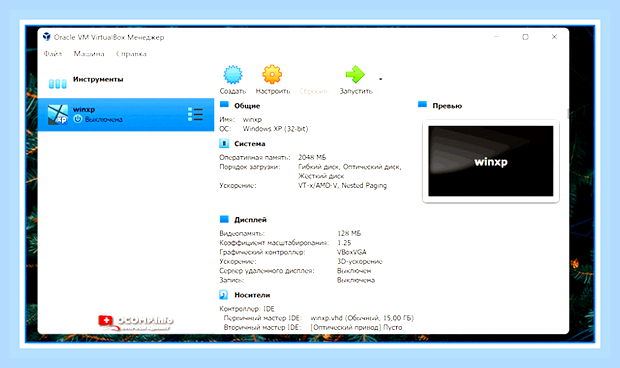
Task: Close the VirtualBox Manager window
Action: tap(554, 36)
